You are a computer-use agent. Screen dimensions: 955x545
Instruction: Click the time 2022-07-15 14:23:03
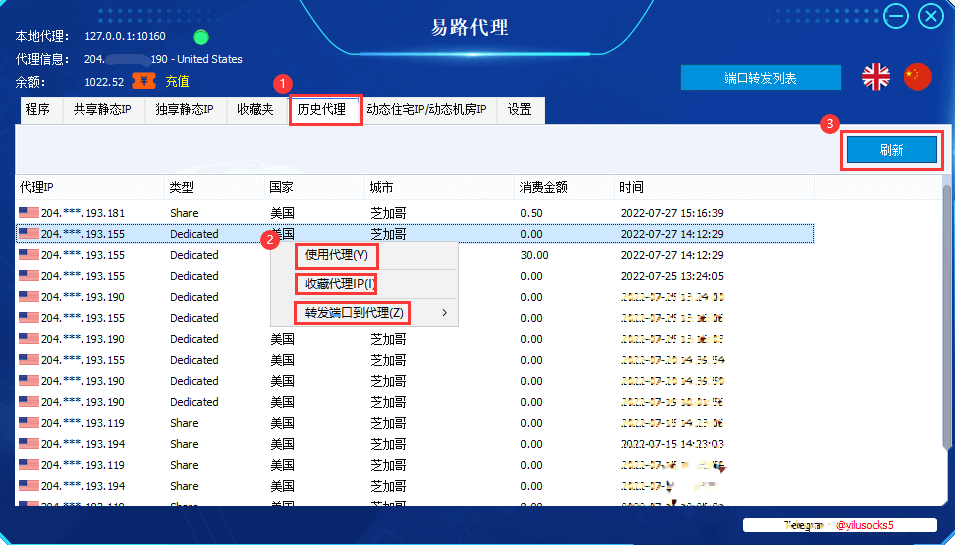(x=672, y=445)
